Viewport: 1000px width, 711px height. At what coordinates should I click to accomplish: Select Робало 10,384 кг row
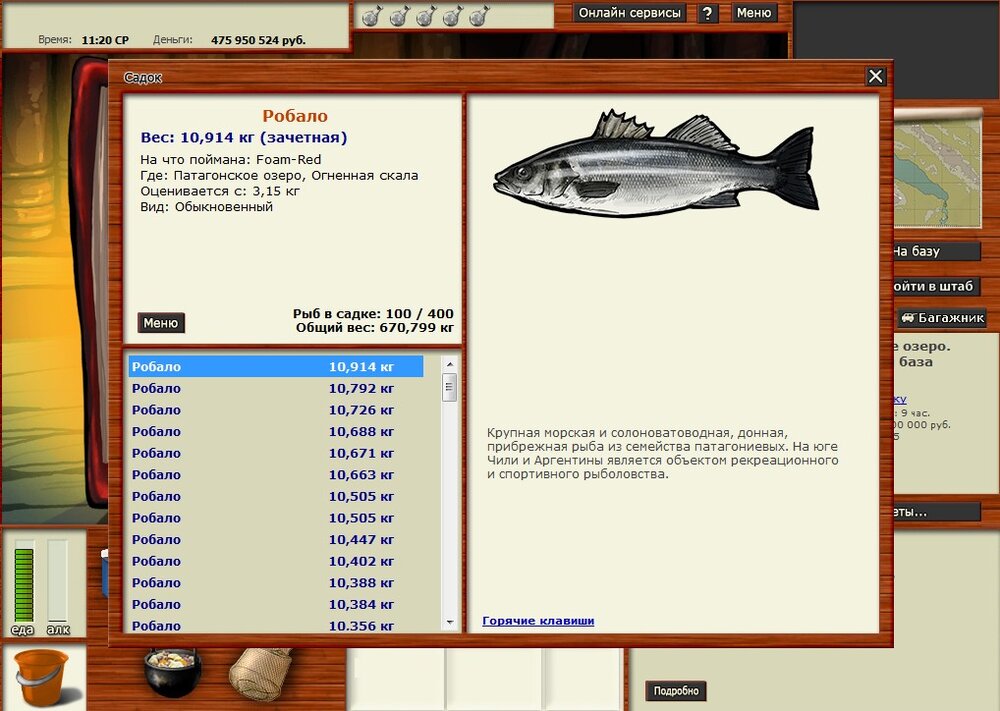click(x=276, y=605)
